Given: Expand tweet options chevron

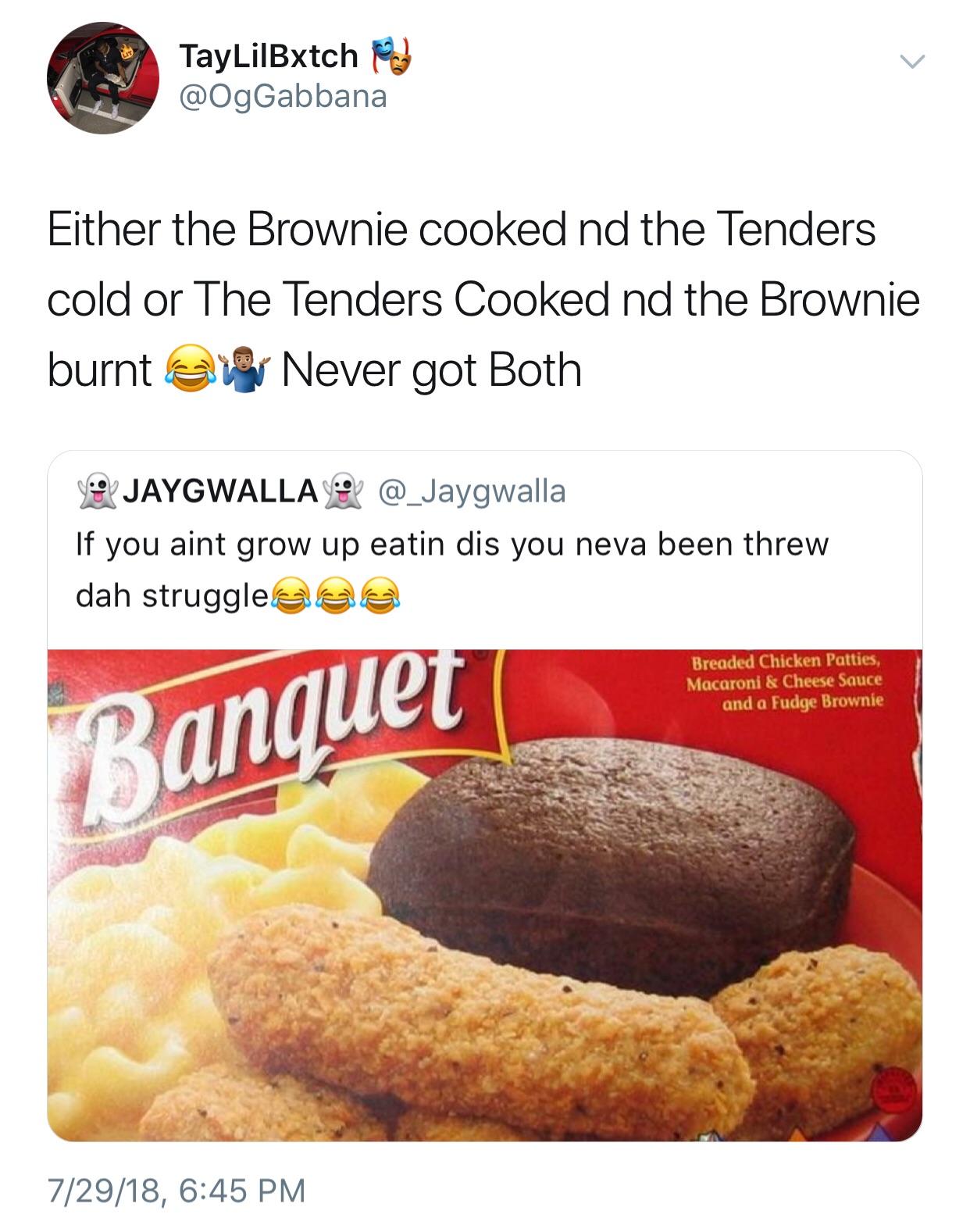Looking at the screenshot, I should [x=911, y=61].
